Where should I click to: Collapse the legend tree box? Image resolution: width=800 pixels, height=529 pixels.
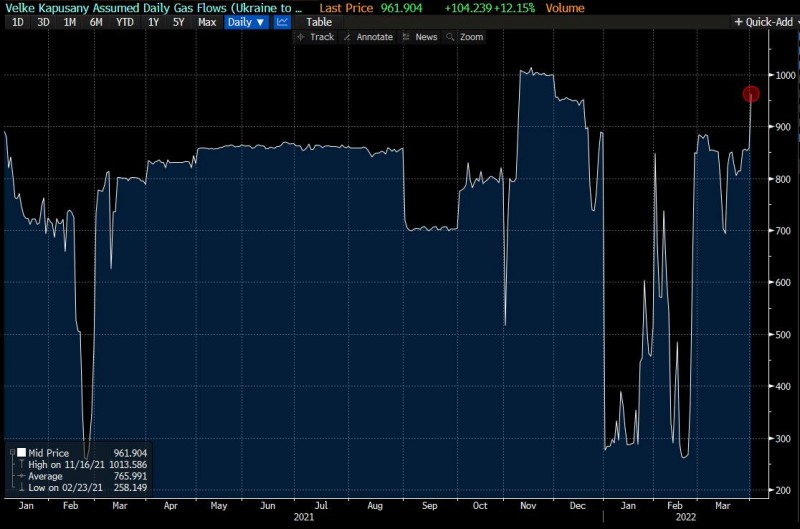[x=10, y=453]
